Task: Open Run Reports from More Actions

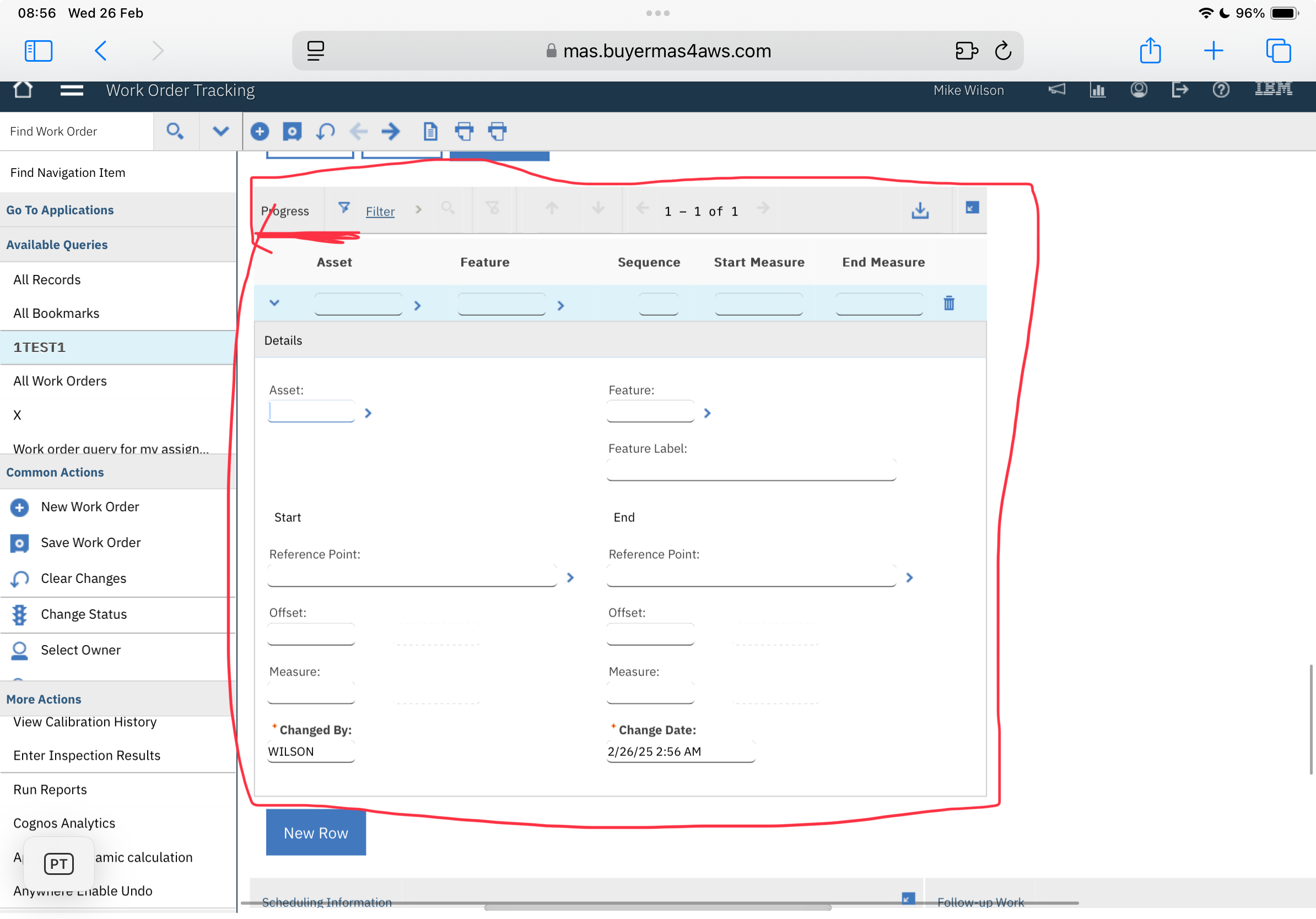Action: [51, 790]
